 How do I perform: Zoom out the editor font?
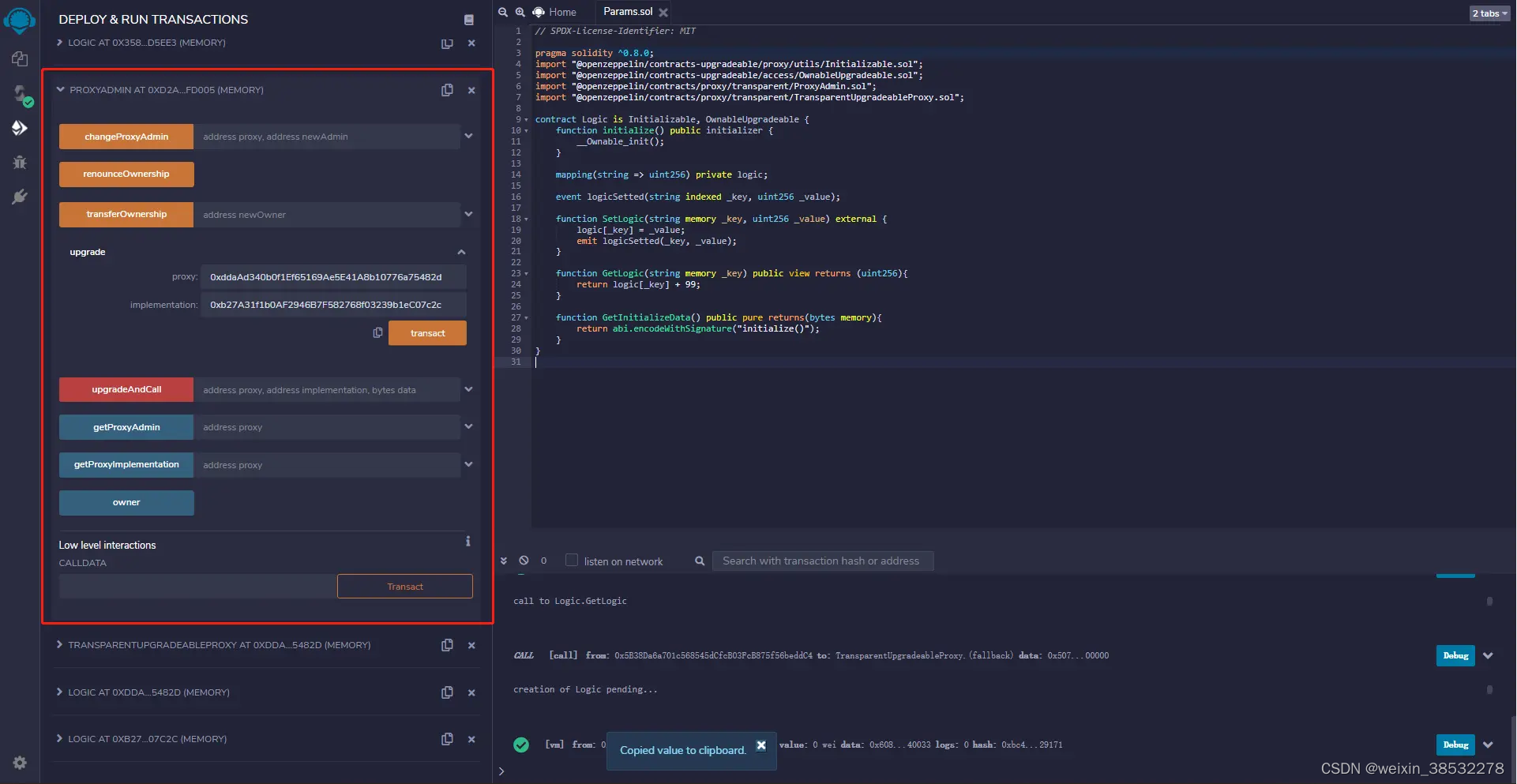coord(503,12)
